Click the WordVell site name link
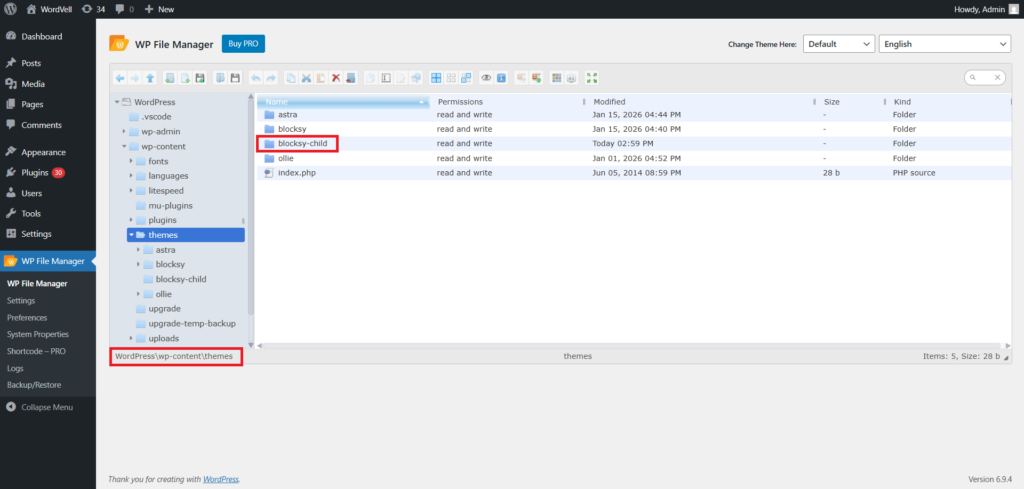This screenshot has width=1024, height=489. click(50, 9)
